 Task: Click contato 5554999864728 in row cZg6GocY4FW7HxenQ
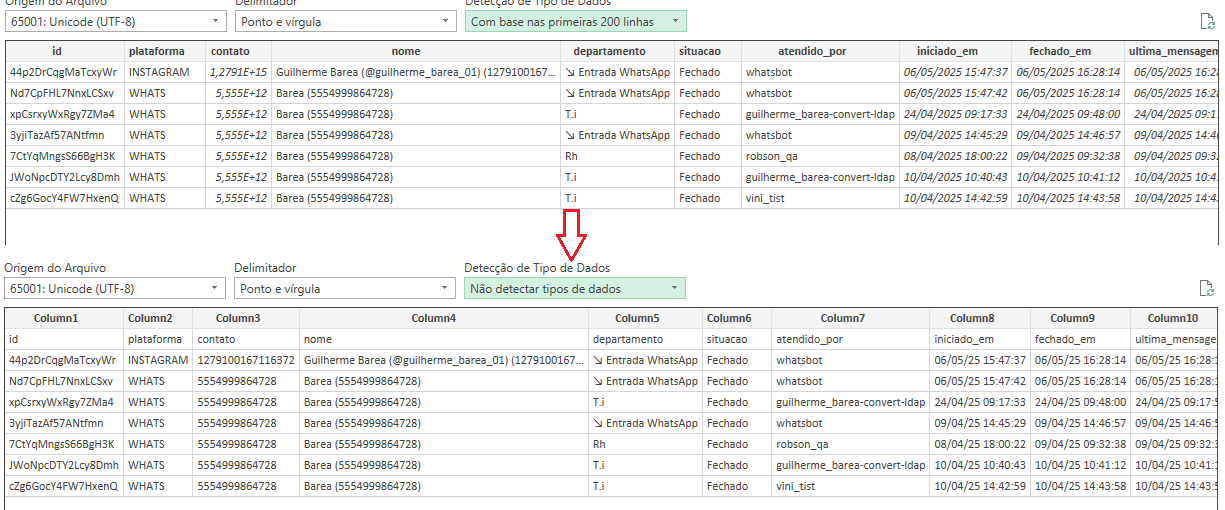point(246,486)
